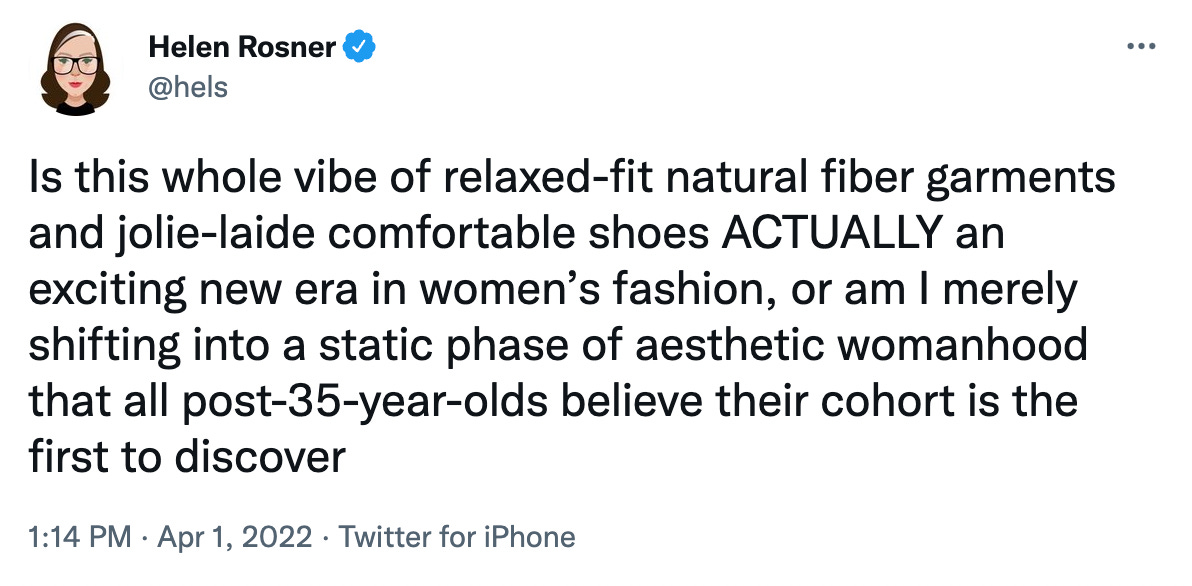The width and height of the screenshot is (1192, 586).
Task: Click the Apr 1, 2022 date
Action: point(234,537)
